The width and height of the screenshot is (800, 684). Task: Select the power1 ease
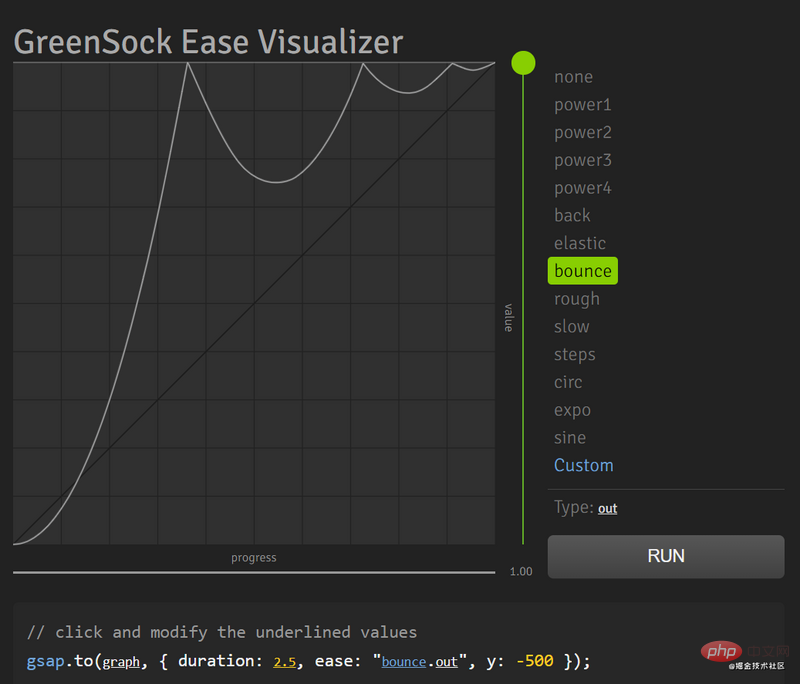pyautogui.click(x=583, y=105)
